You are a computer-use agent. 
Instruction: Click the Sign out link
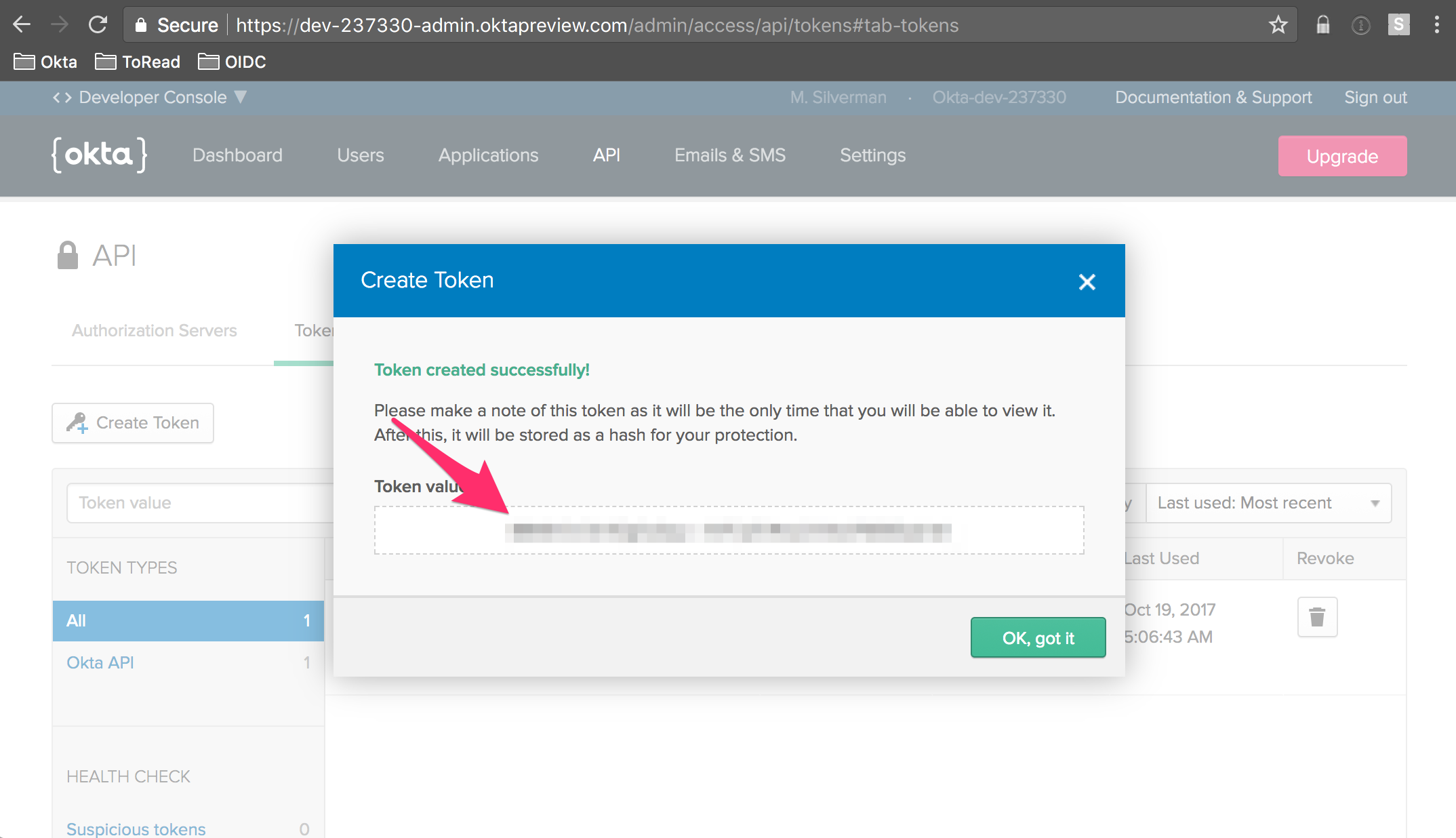[1375, 98]
